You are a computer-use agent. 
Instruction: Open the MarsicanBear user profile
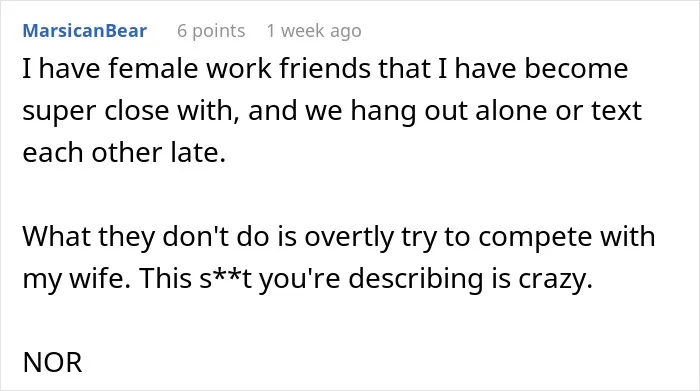coord(84,31)
